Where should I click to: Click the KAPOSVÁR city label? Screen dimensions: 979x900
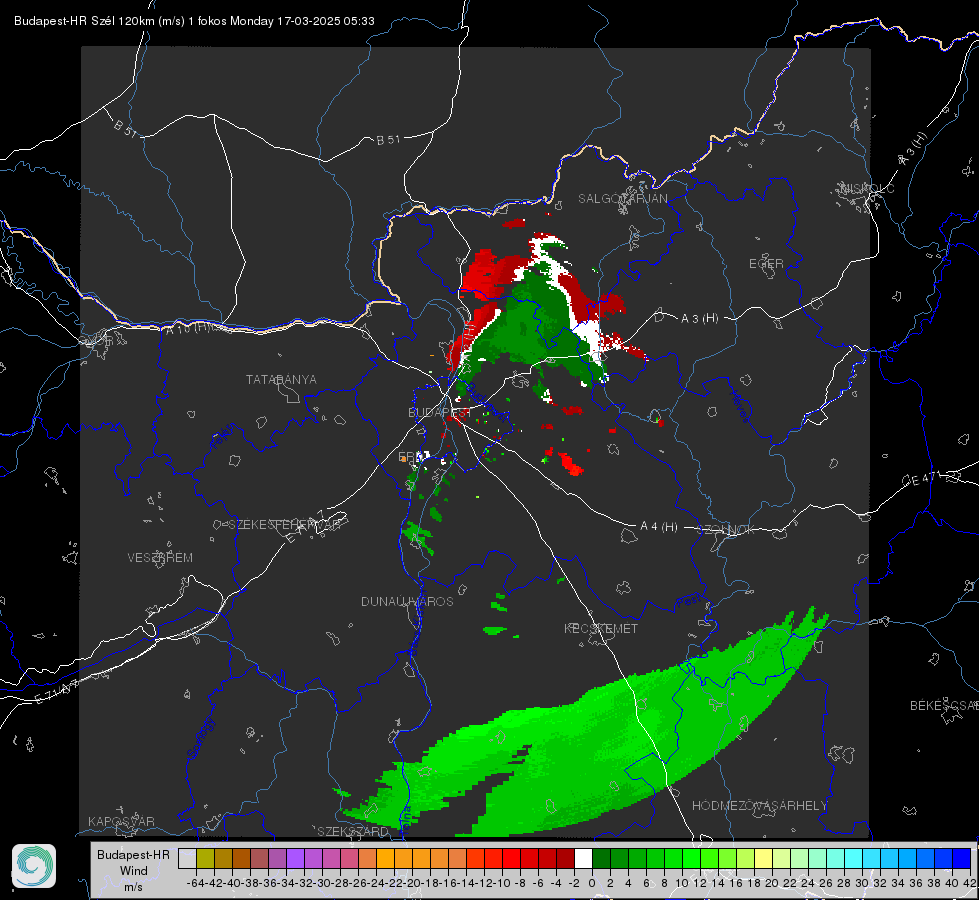(x=121, y=821)
